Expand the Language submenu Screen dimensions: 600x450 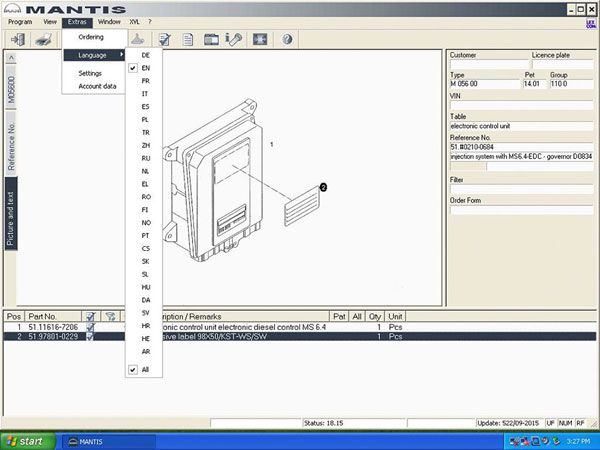point(94,55)
